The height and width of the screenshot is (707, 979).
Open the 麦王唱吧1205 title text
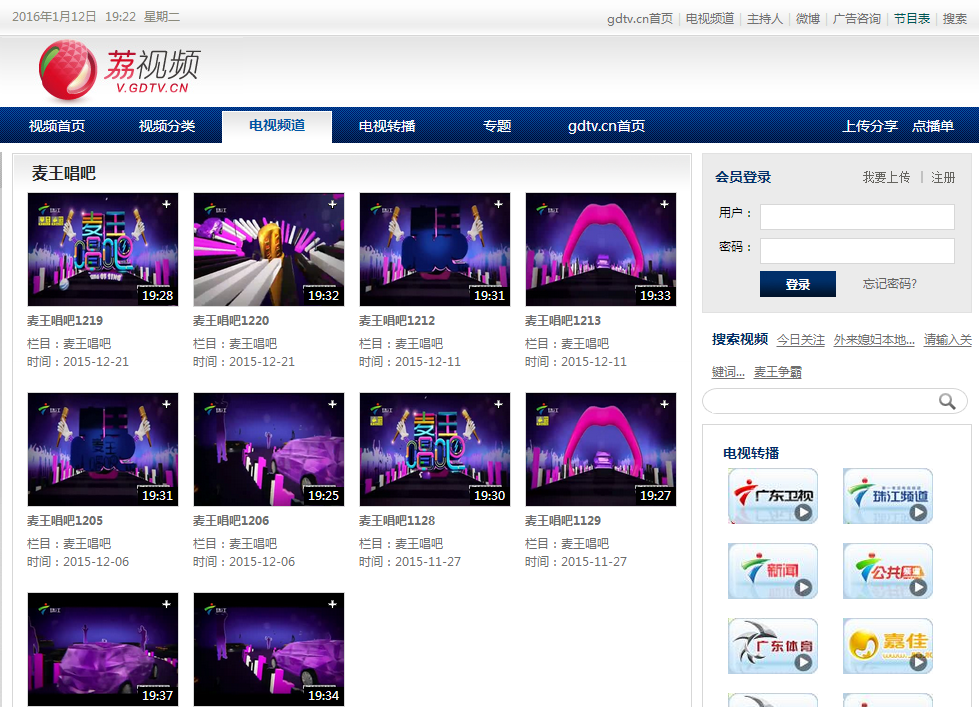click(x=65, y=521)
